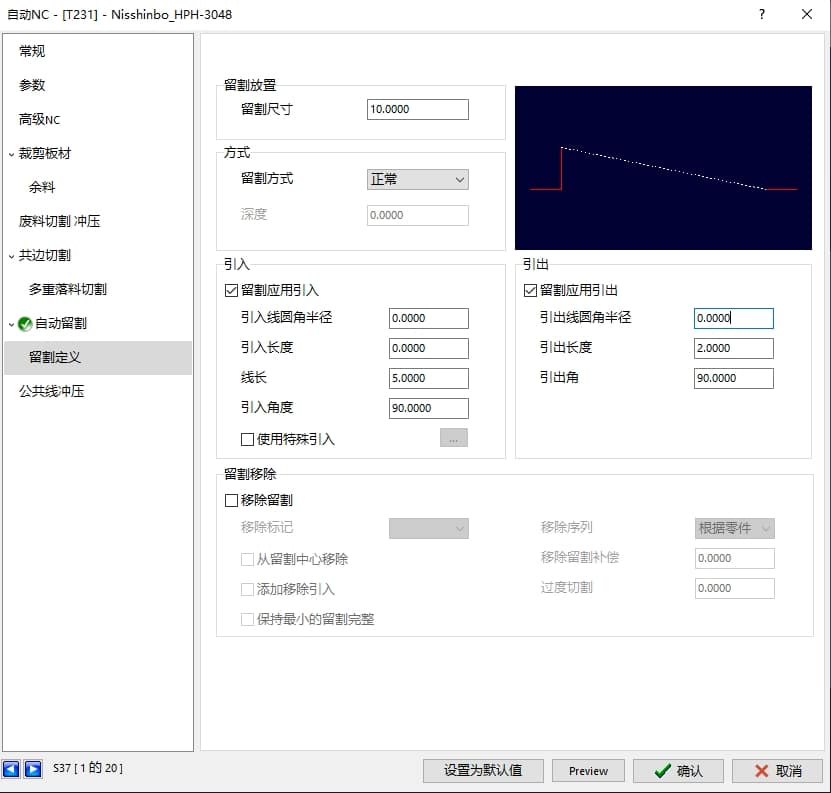Collapse the 裁剪板材 tree node
Screen dimensions: 831x793
[11, 154]
